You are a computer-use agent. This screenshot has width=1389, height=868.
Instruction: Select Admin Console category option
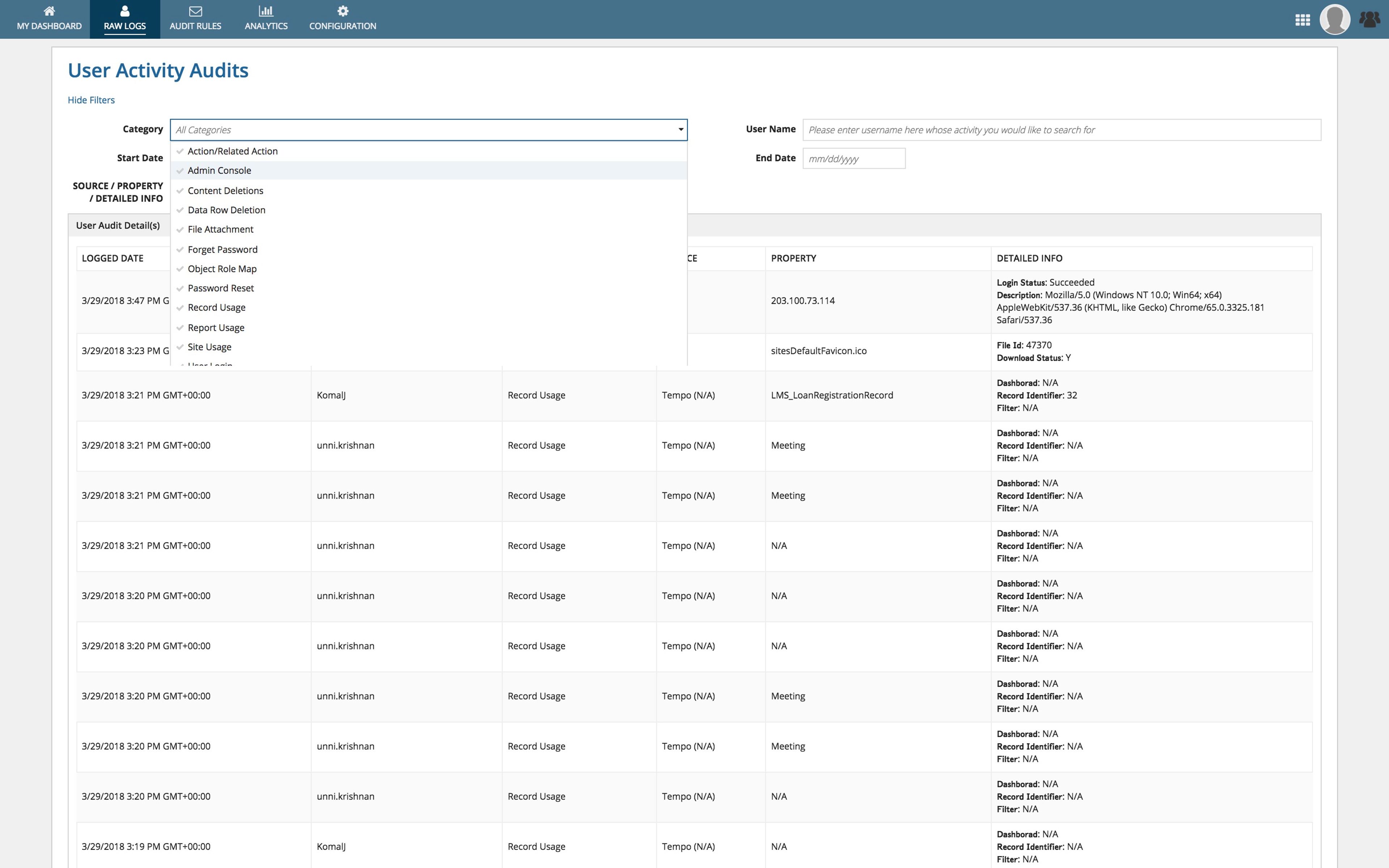[428, 170]
